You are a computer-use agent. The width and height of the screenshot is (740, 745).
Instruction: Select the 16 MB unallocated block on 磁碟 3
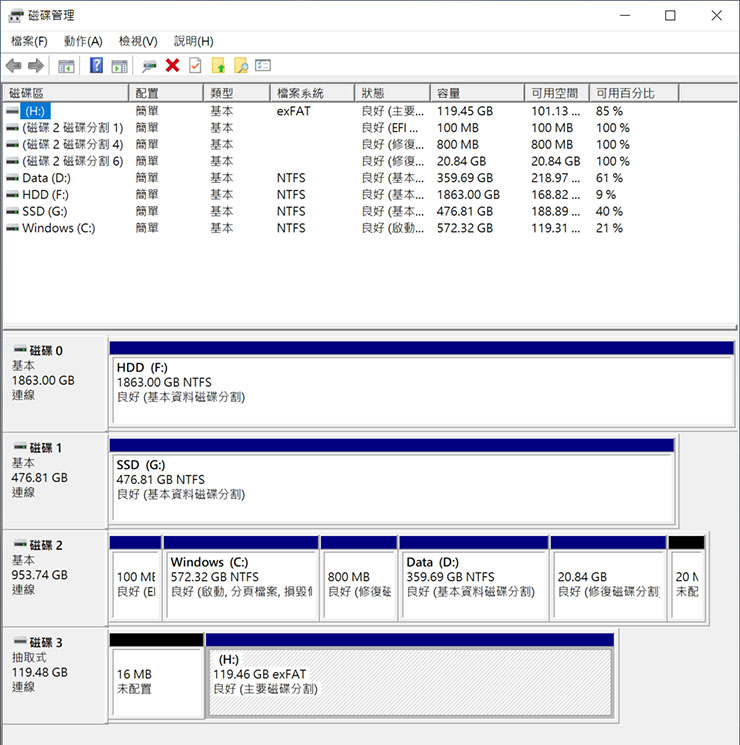155,682
